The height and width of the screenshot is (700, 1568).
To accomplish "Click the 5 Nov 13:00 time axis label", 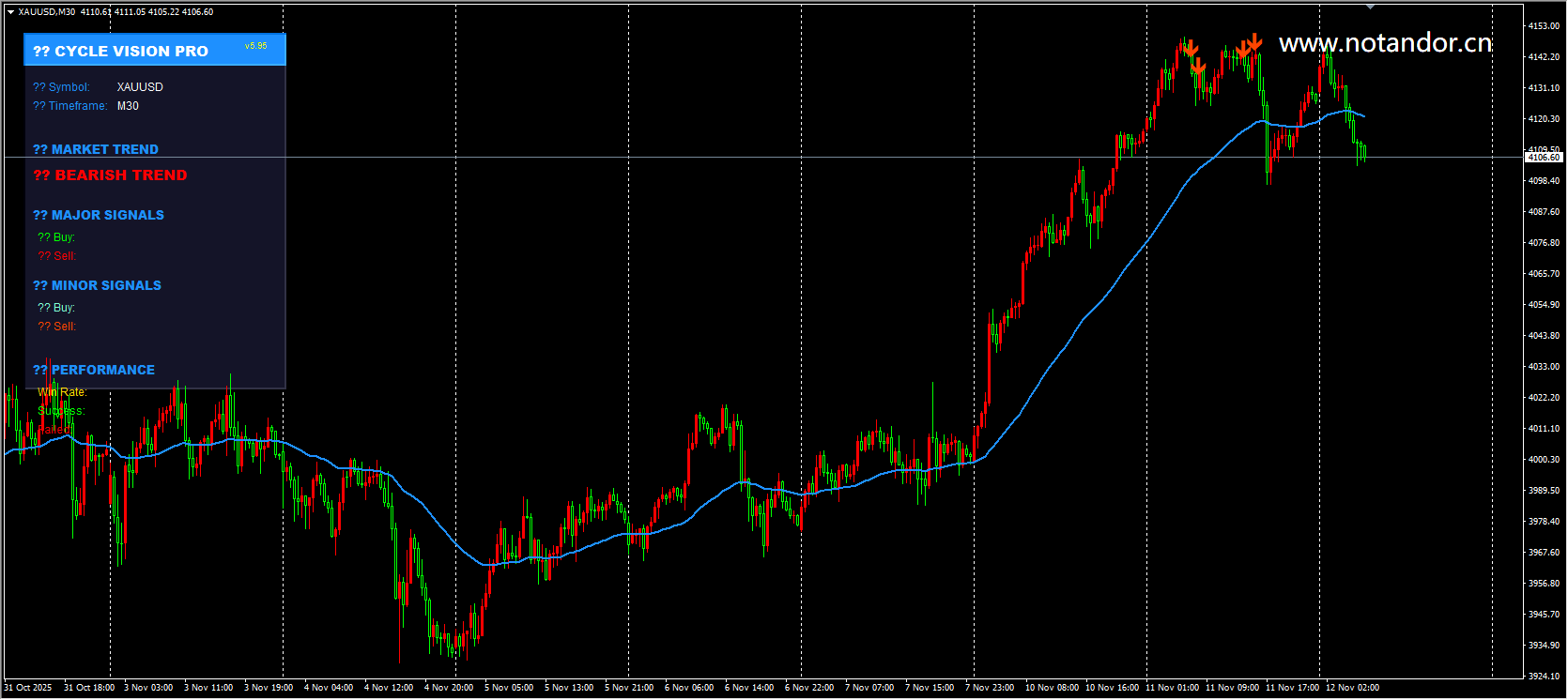I will tap(569, 688).
